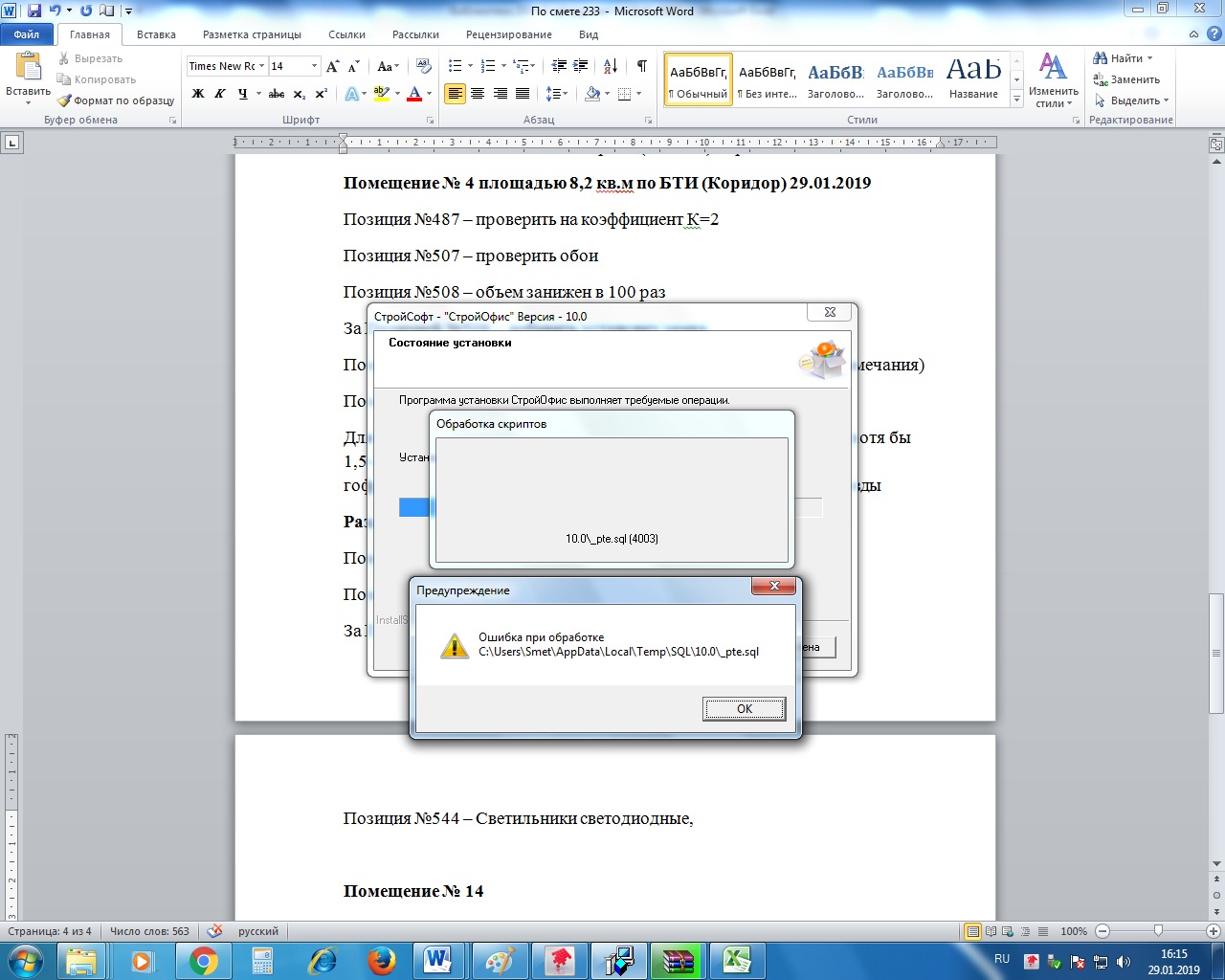Sort text with the A-Я sort icon
The height and width of the screenshot is (980, 1225).
[611, 66]
